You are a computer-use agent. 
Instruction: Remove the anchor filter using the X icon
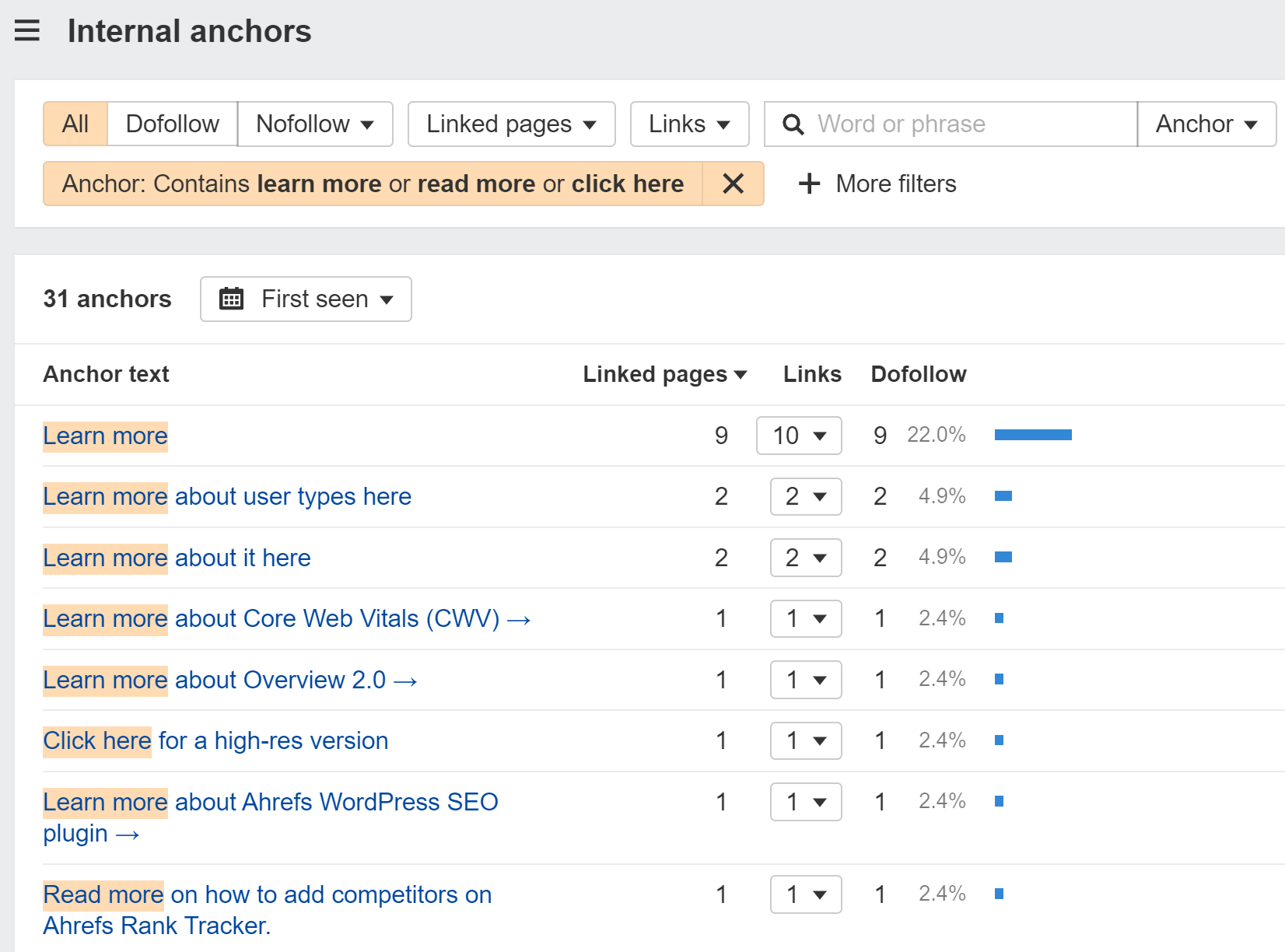pos(732,184)
